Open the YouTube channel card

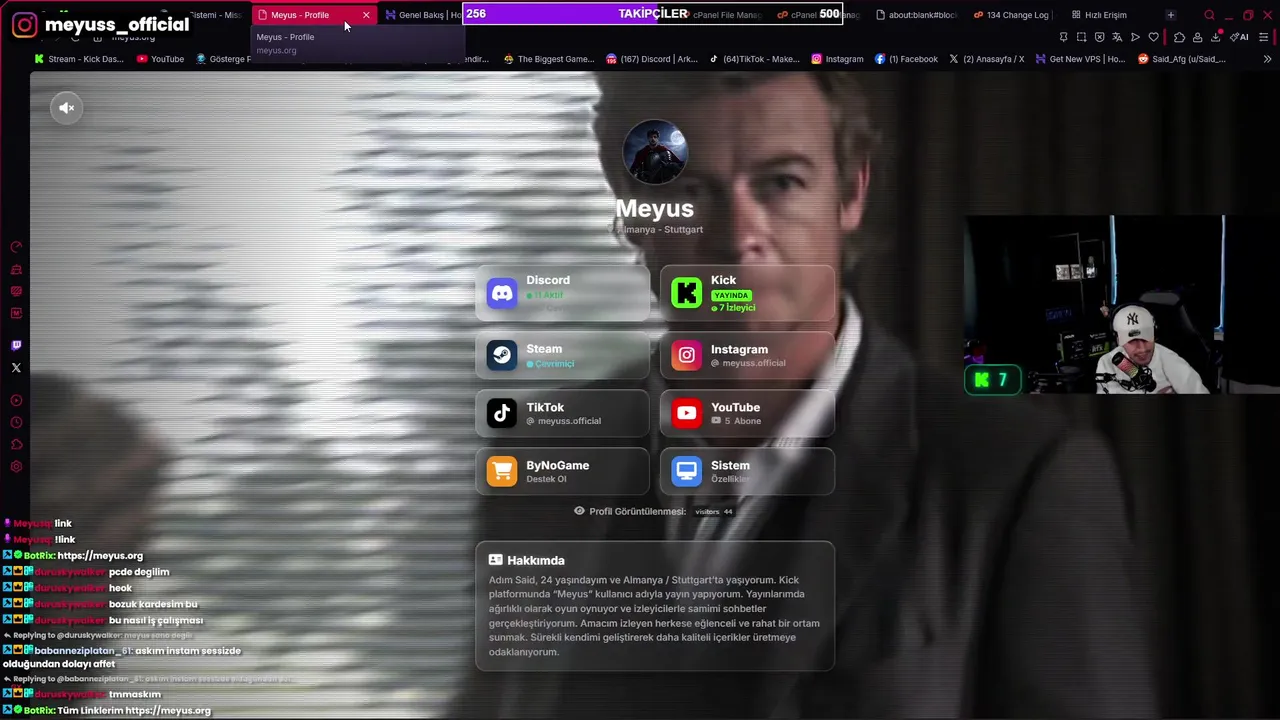(x=747, y=413)
